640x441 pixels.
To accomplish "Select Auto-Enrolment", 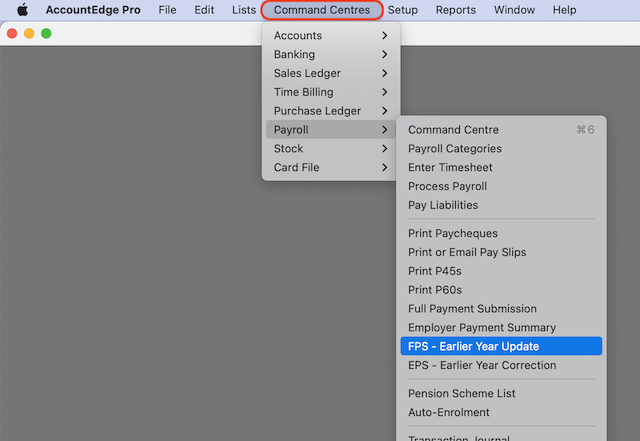I will tap(501, 412).
